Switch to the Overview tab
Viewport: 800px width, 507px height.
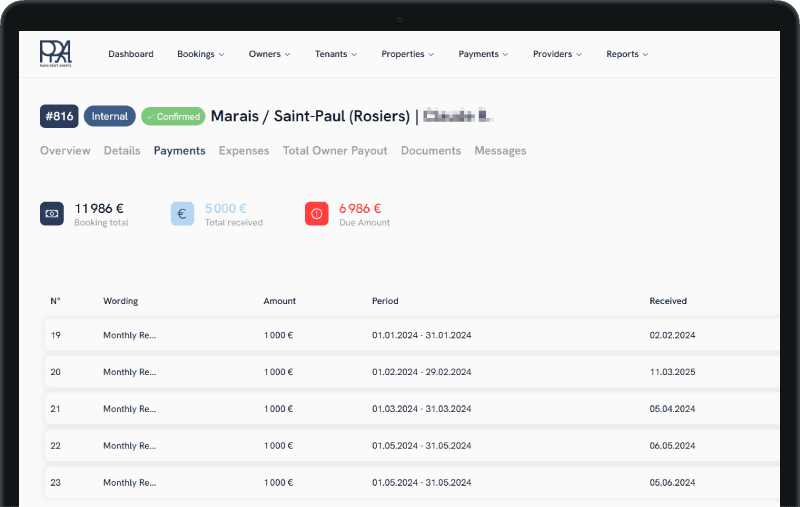pyautogui.click(x=65, y=150)
